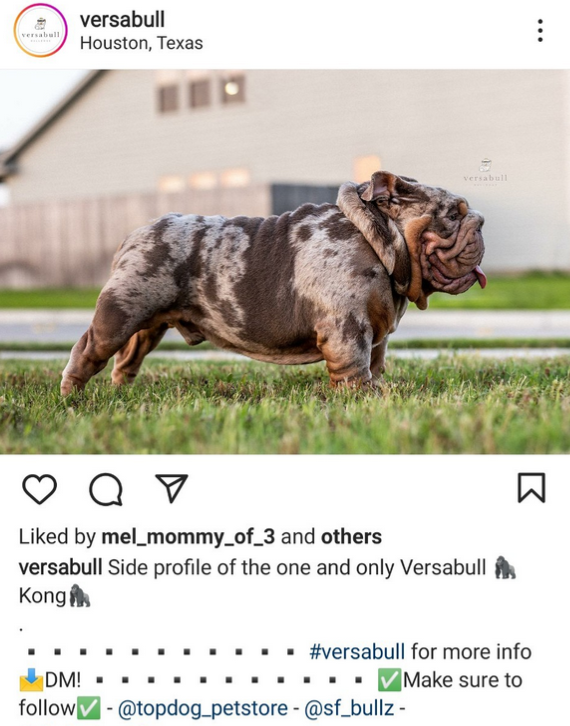570x726 pixels.
Task: Open versabull's story from profile avatar
Action: (41, 31)
